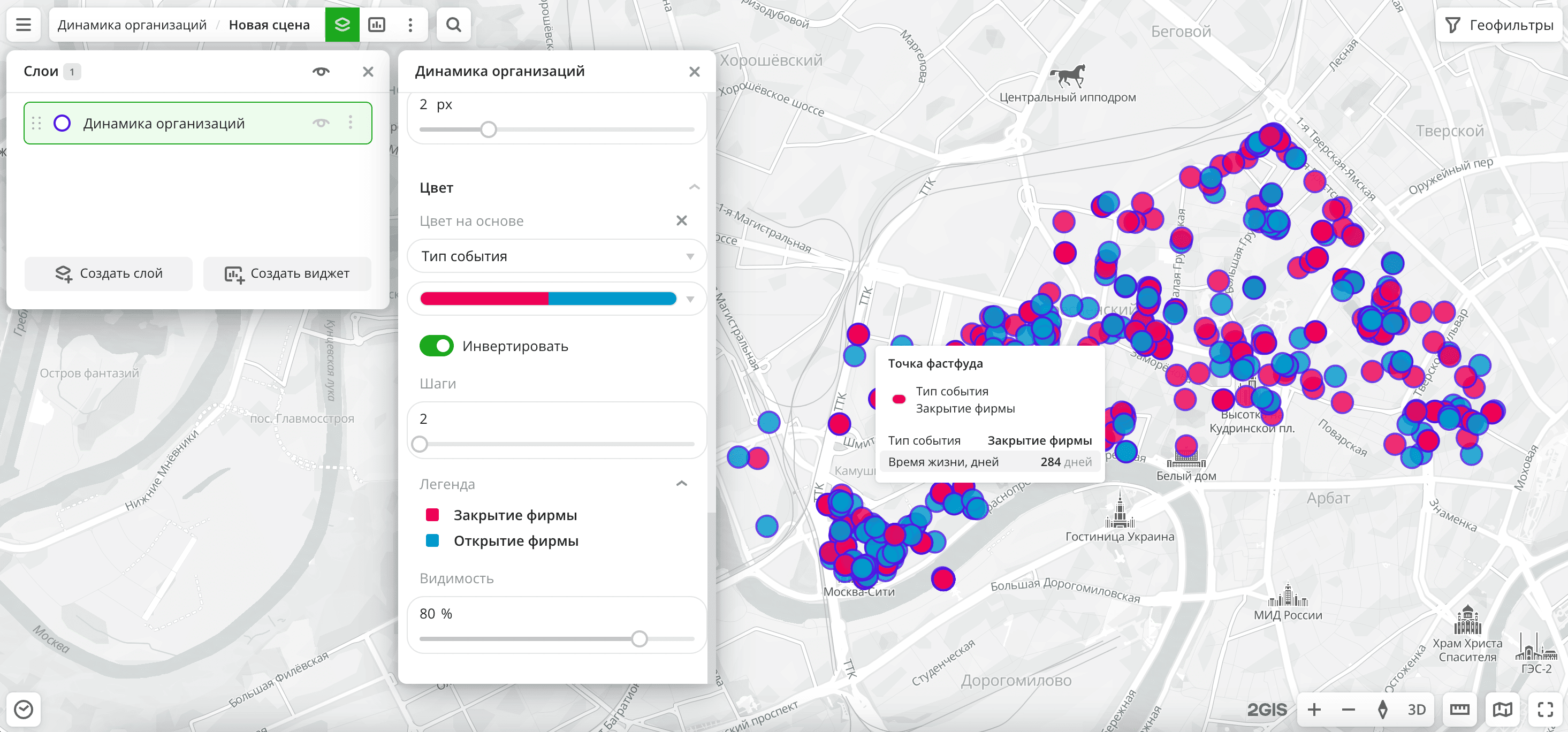The image size is (1568, 732).
Task: Click the search magnifier button
Action: point(453,25)
